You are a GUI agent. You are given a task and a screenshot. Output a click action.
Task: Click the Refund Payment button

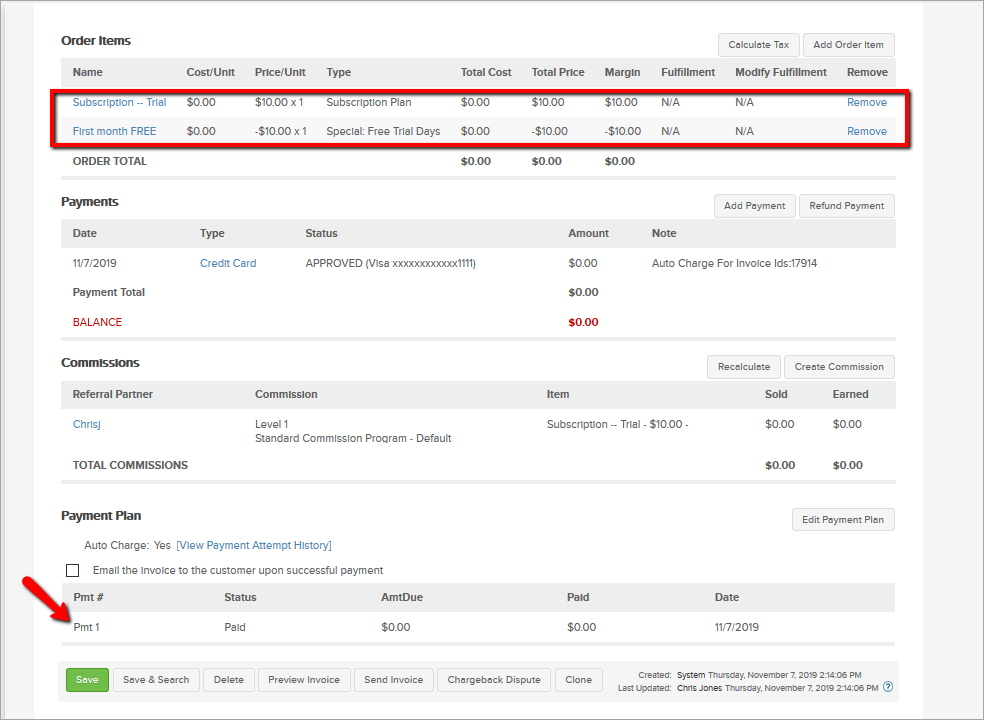(846, 206)
